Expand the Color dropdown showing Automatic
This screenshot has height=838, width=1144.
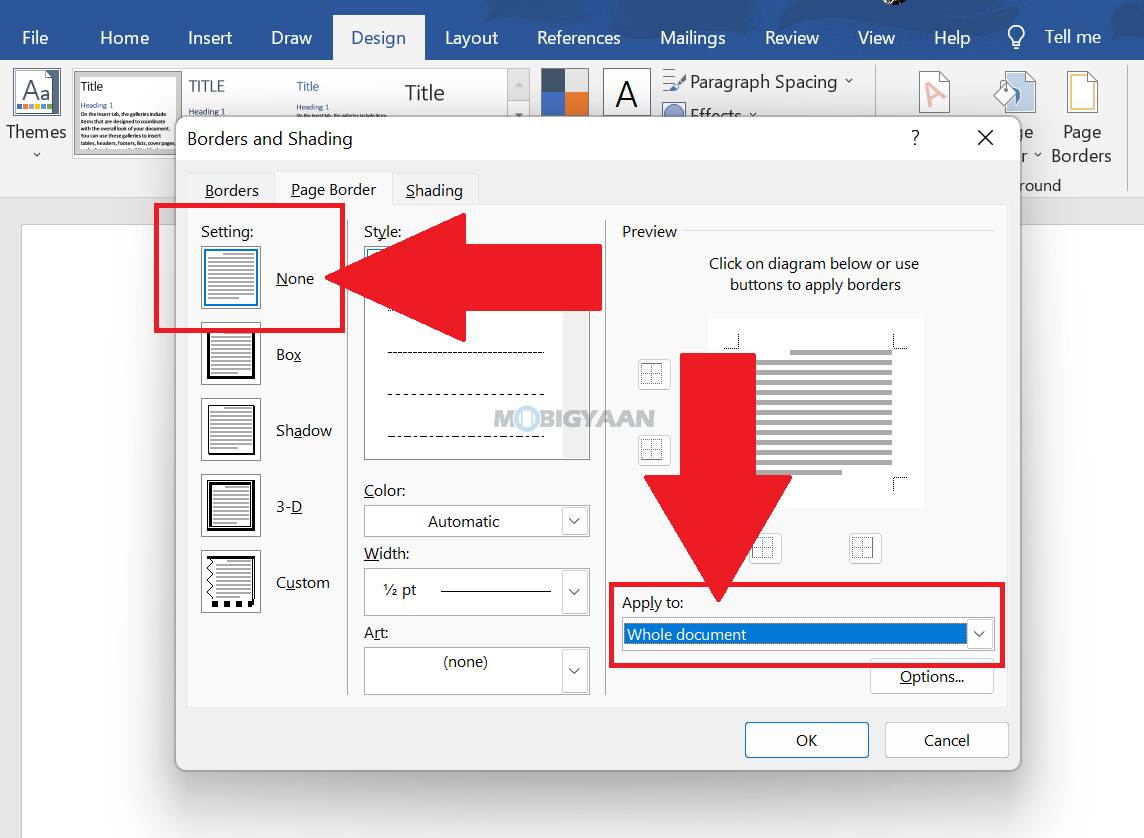[476, 521]
